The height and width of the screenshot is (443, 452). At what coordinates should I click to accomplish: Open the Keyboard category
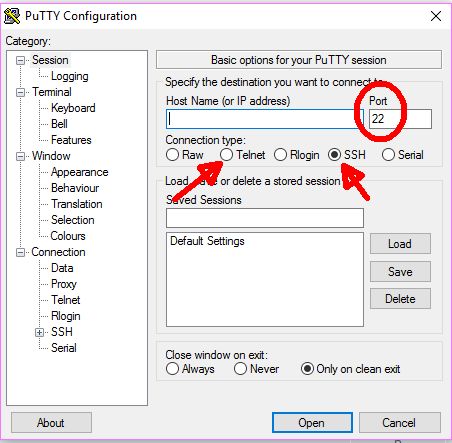[x=73, y=108]
